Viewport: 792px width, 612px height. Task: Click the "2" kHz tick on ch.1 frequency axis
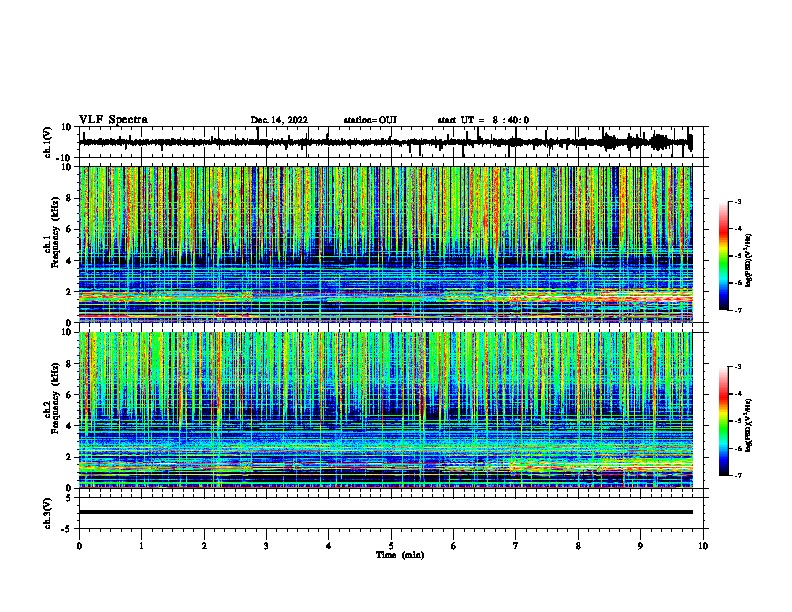pyautogui.click(x=69, y=291)
